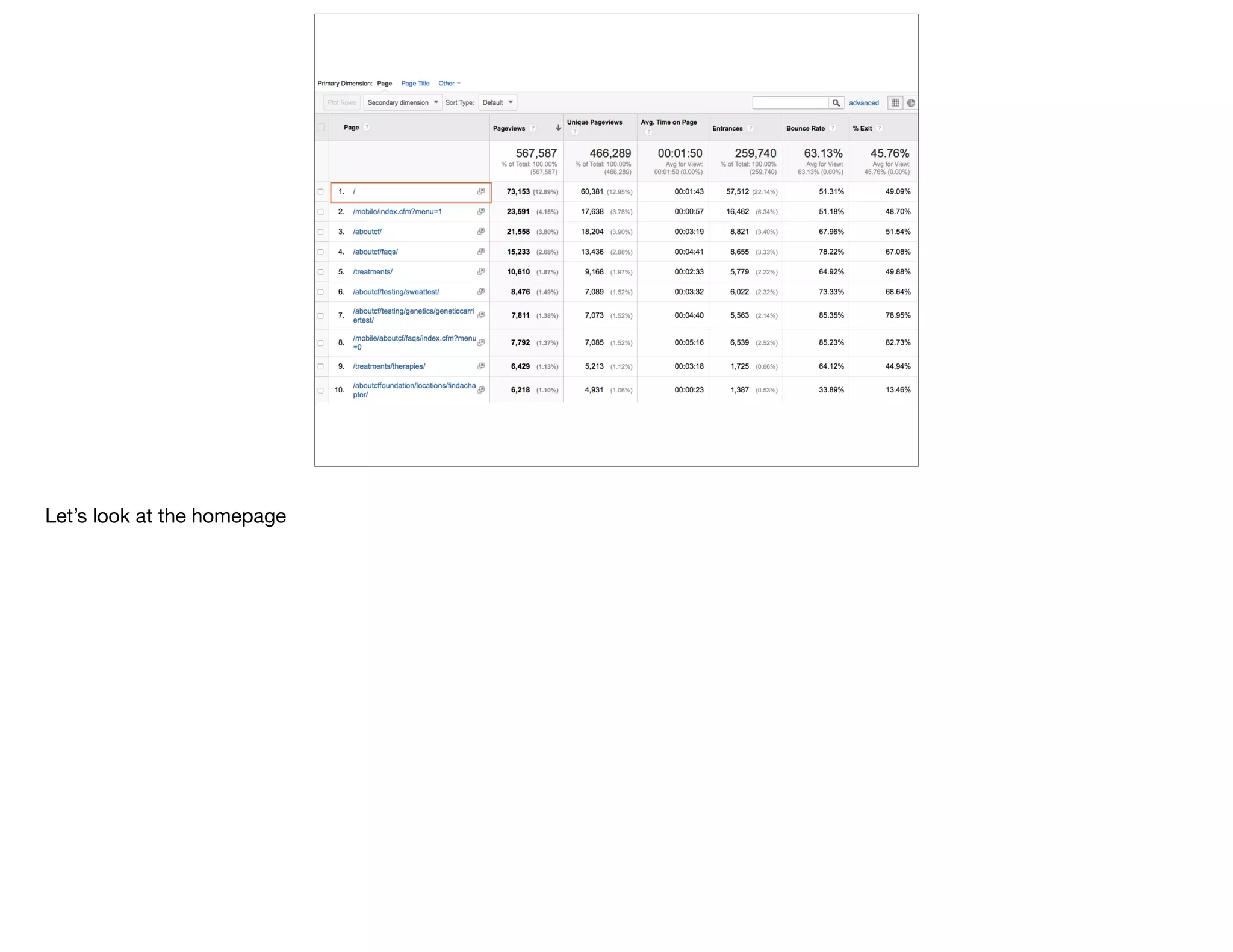Image resolution: width=1233 pixels, height=952 pixels.
Task: Click Pageviews sort descending arrow
Action: 558,128
